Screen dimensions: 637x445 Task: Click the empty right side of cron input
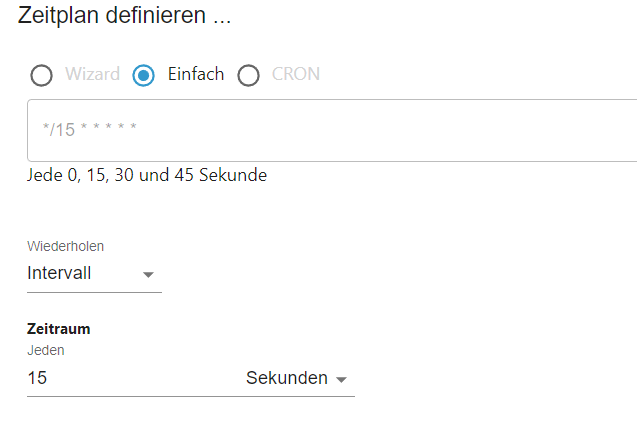click(450, 129)
